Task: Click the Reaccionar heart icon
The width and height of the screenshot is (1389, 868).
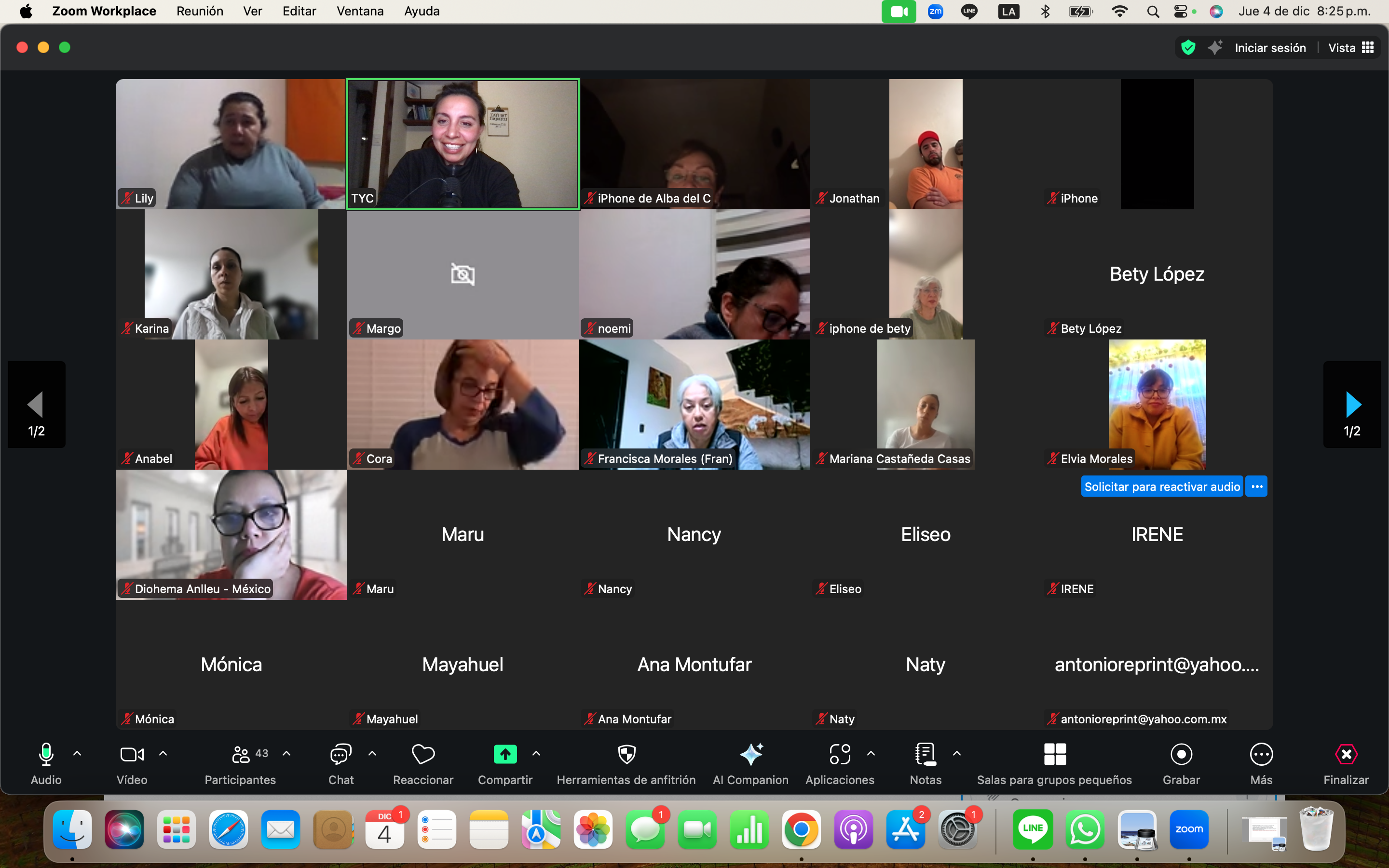Action: tap(423, 754)
